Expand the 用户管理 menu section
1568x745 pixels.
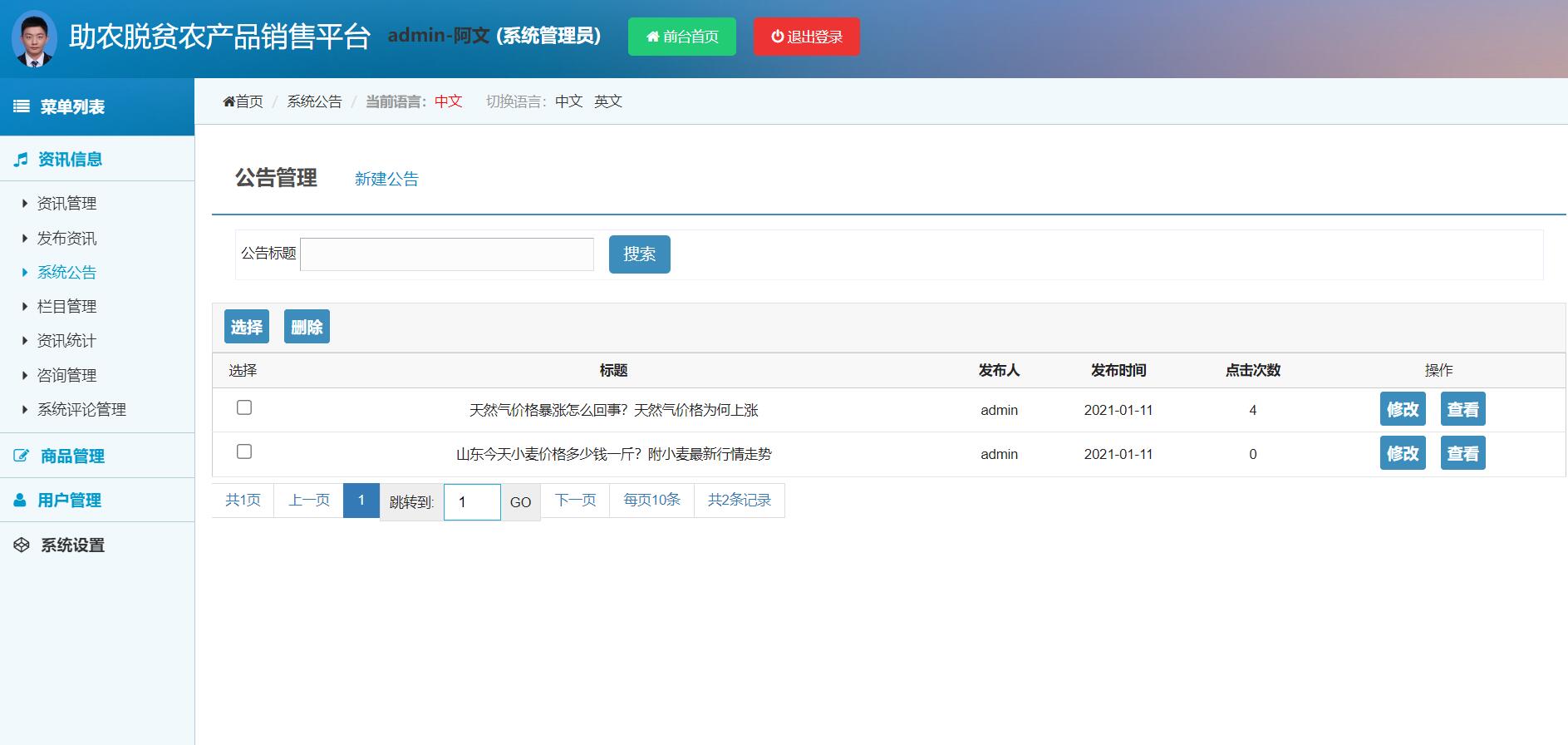coord(97,501)
